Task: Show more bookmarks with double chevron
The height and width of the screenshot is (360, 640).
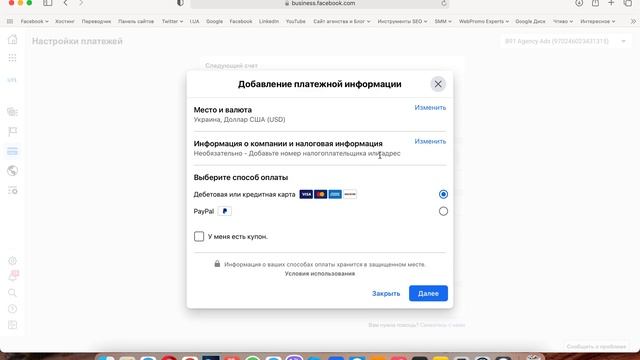Action: (x=633, y=21)
